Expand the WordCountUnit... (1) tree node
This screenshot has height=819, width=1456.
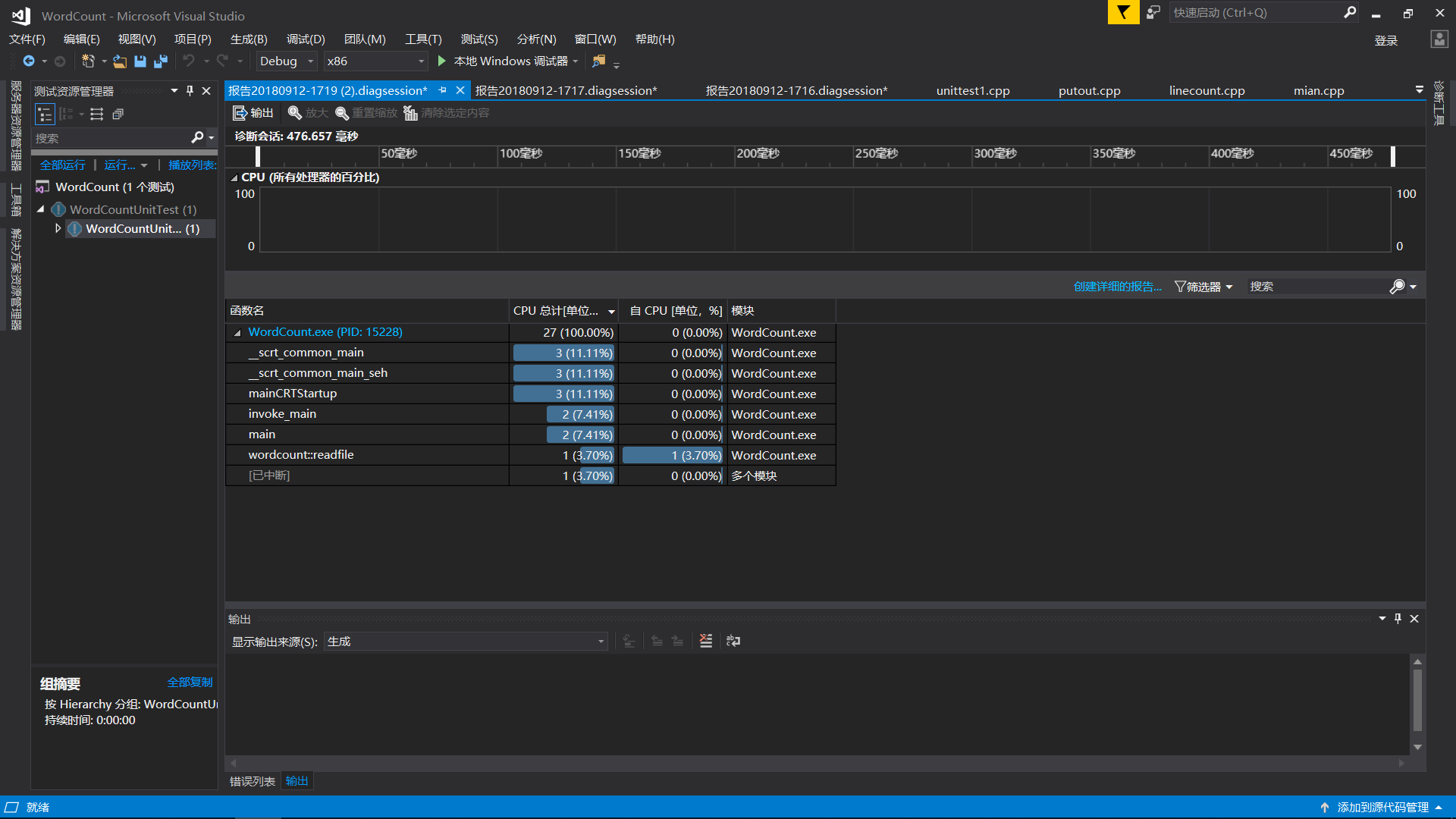58,228
